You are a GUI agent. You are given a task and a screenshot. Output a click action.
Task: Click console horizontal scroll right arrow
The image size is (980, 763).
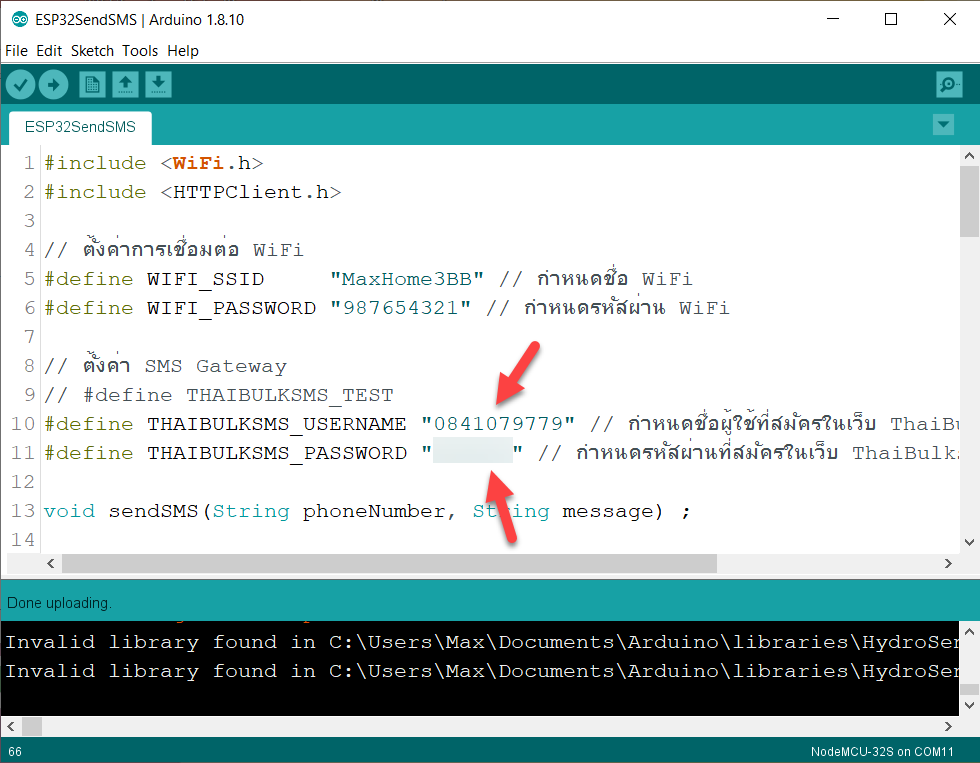tap(948, 727)
